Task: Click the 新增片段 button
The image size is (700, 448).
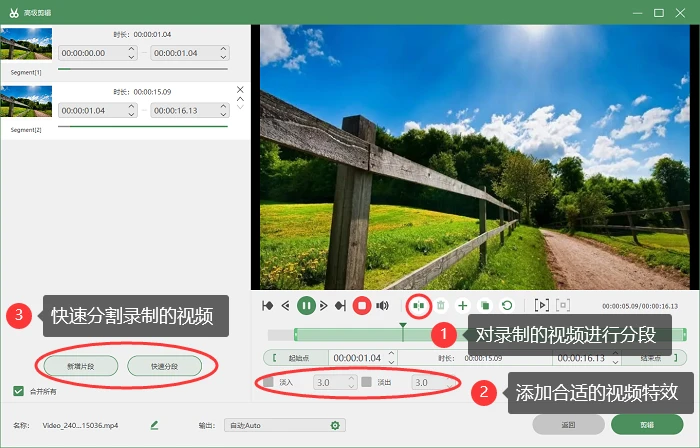Action: (x=81, y=366)
